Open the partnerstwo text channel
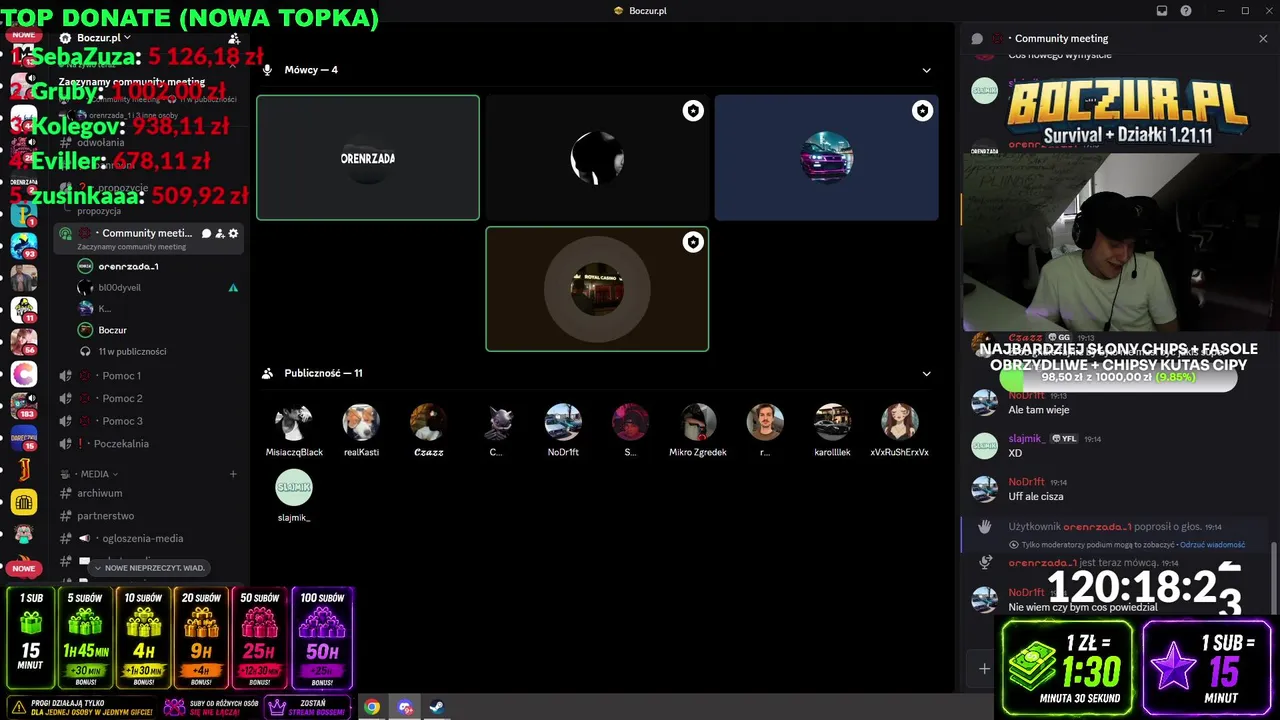1280x720 pixels. (x=150, y=516)
